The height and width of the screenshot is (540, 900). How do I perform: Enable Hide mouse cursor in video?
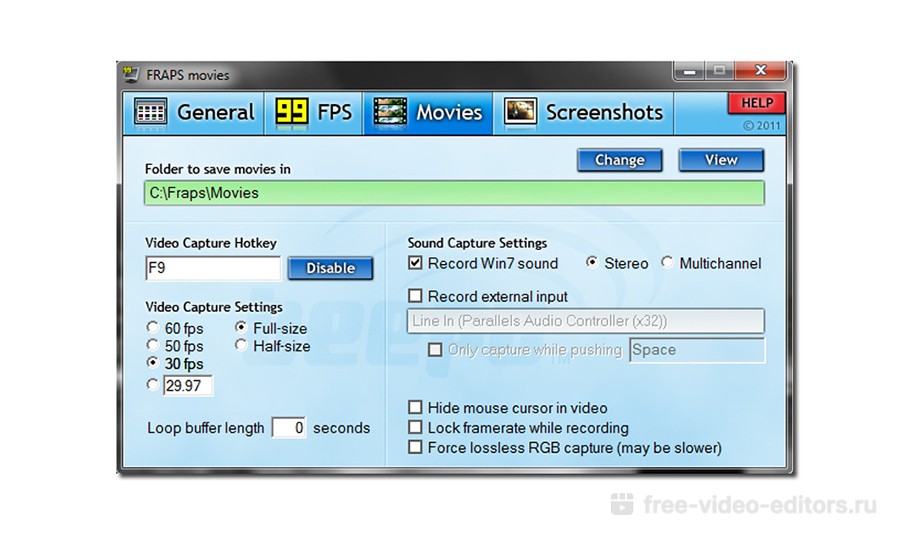pyautogui.click(x=415, y=407)
